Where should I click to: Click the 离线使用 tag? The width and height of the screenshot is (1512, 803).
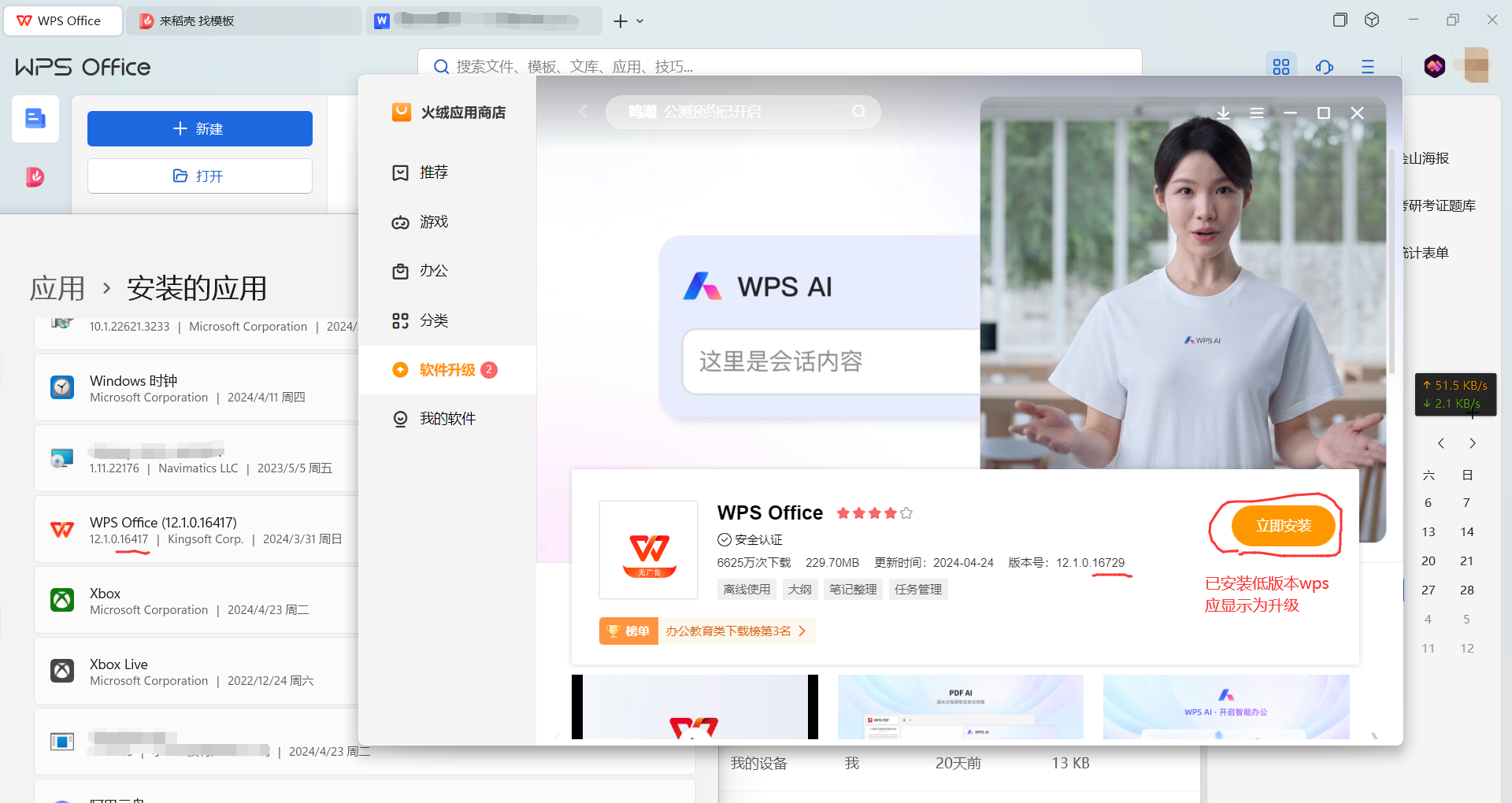(x=747, y=590)
